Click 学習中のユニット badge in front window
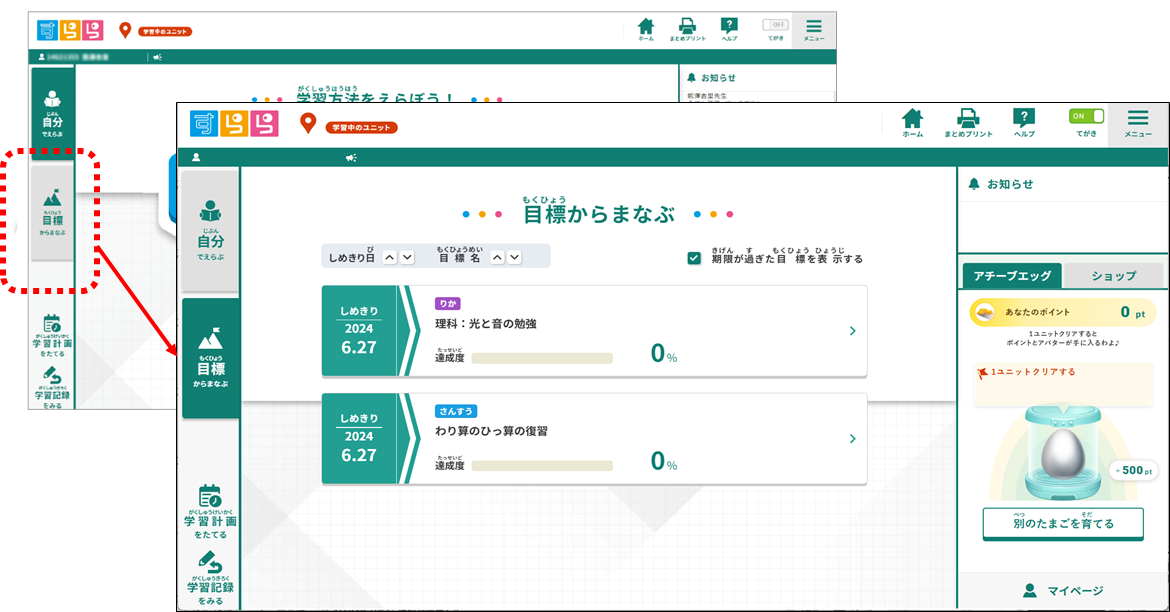The width and height of the screenshot is (1170, 612). [x=361, y=128]
